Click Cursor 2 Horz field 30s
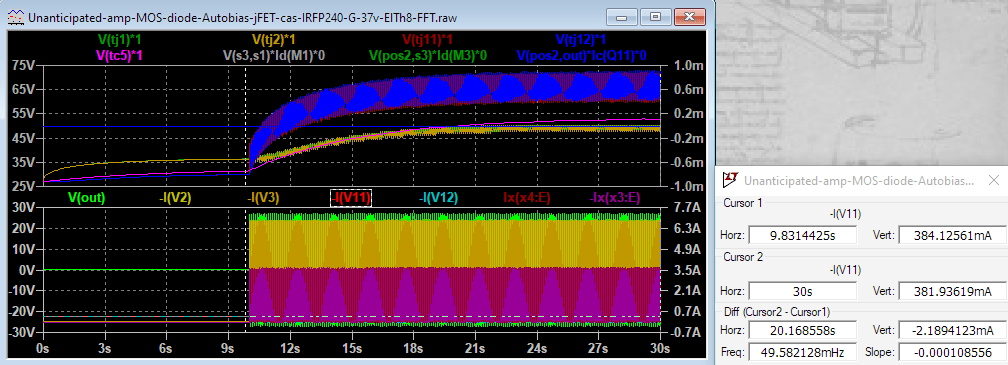Image resolution: width=1008 pixels, height=365 pixels. [x=802, y=291]
